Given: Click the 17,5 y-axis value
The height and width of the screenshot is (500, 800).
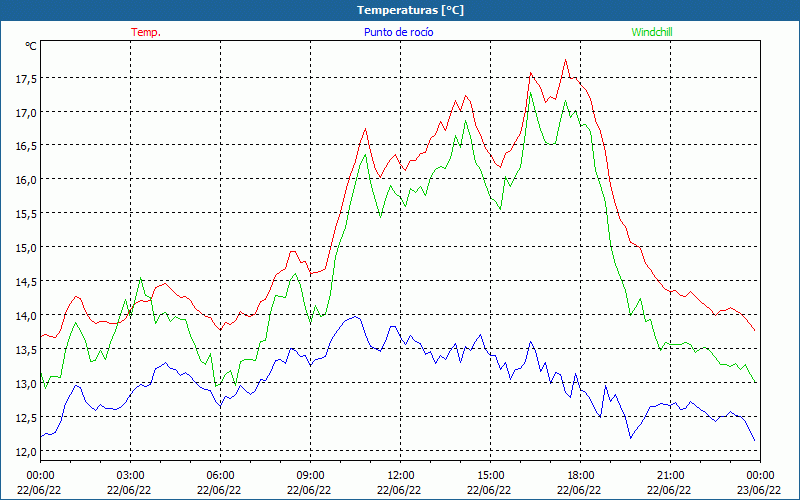Looking at the screenshot, I should 26,78.
